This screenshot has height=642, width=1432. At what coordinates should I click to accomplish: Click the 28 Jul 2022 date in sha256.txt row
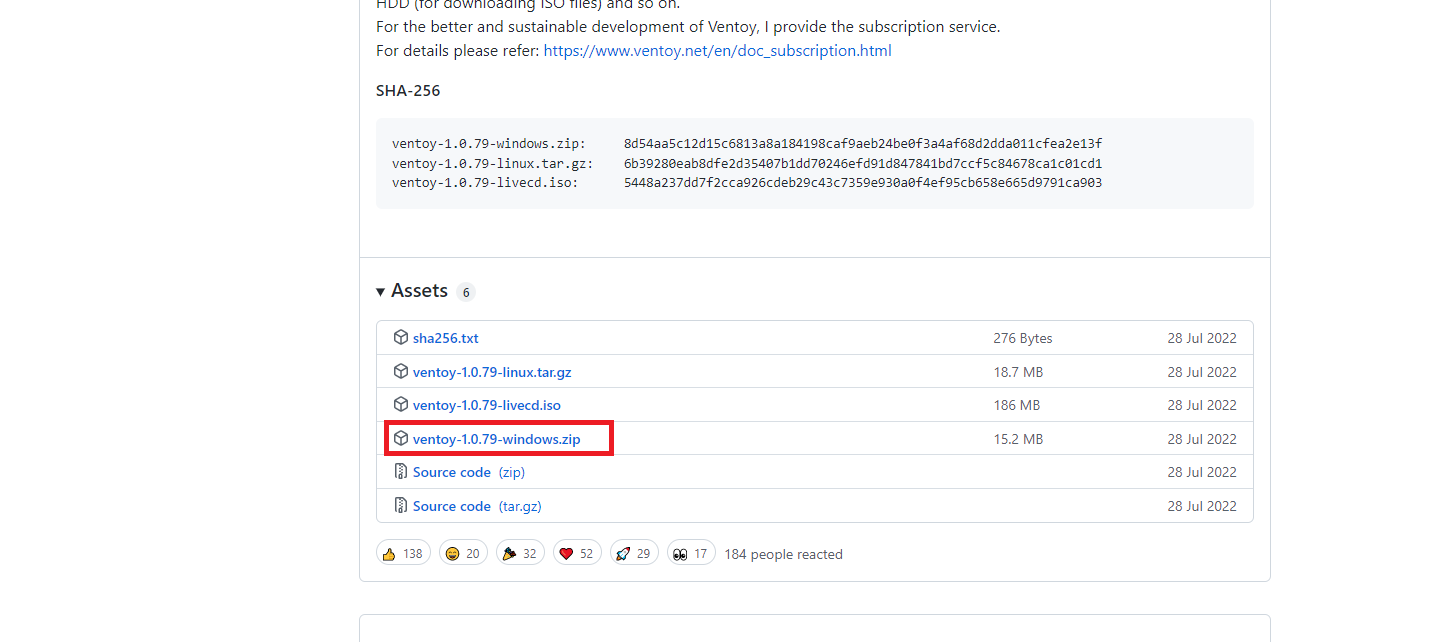click(x=1202, y=338)
